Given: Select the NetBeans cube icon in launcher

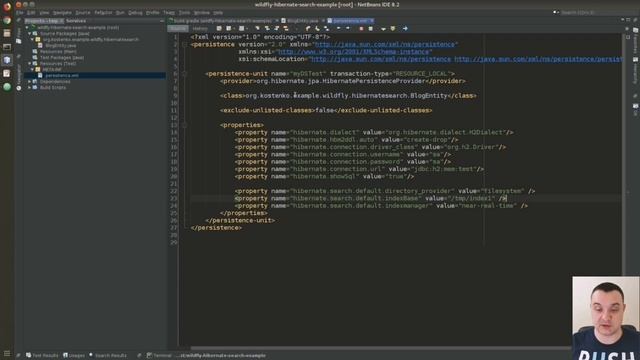Looking at the screenshot, I should tap(7, 60).
